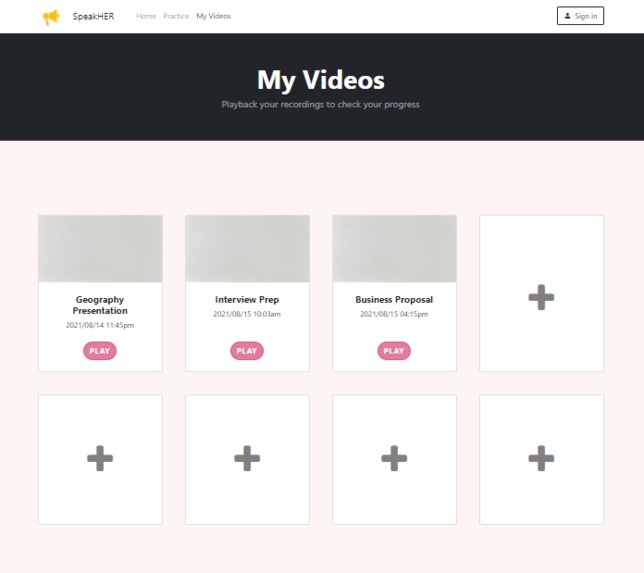644x573 pixels.
Task: Click the Business Proposal title
Action: click(394, 300)
